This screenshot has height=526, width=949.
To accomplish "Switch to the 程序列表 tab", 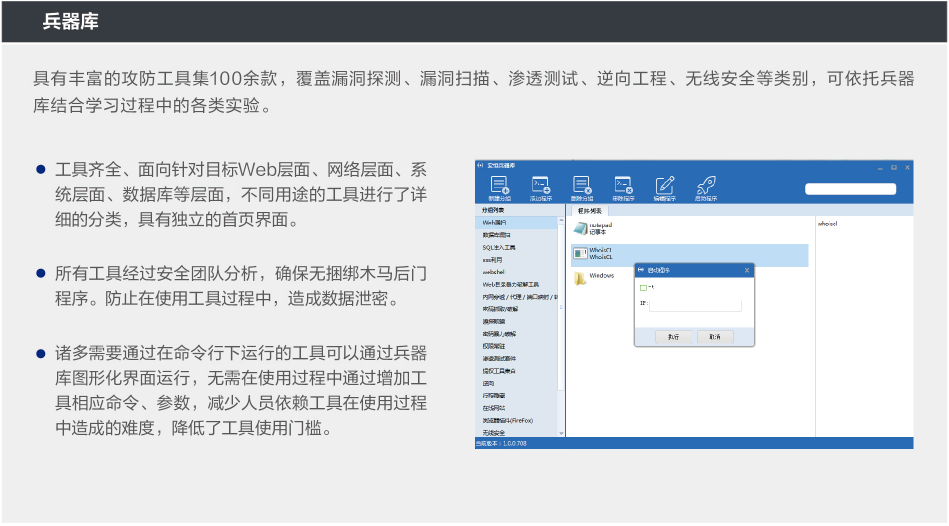I will click(x=590, y=211).
